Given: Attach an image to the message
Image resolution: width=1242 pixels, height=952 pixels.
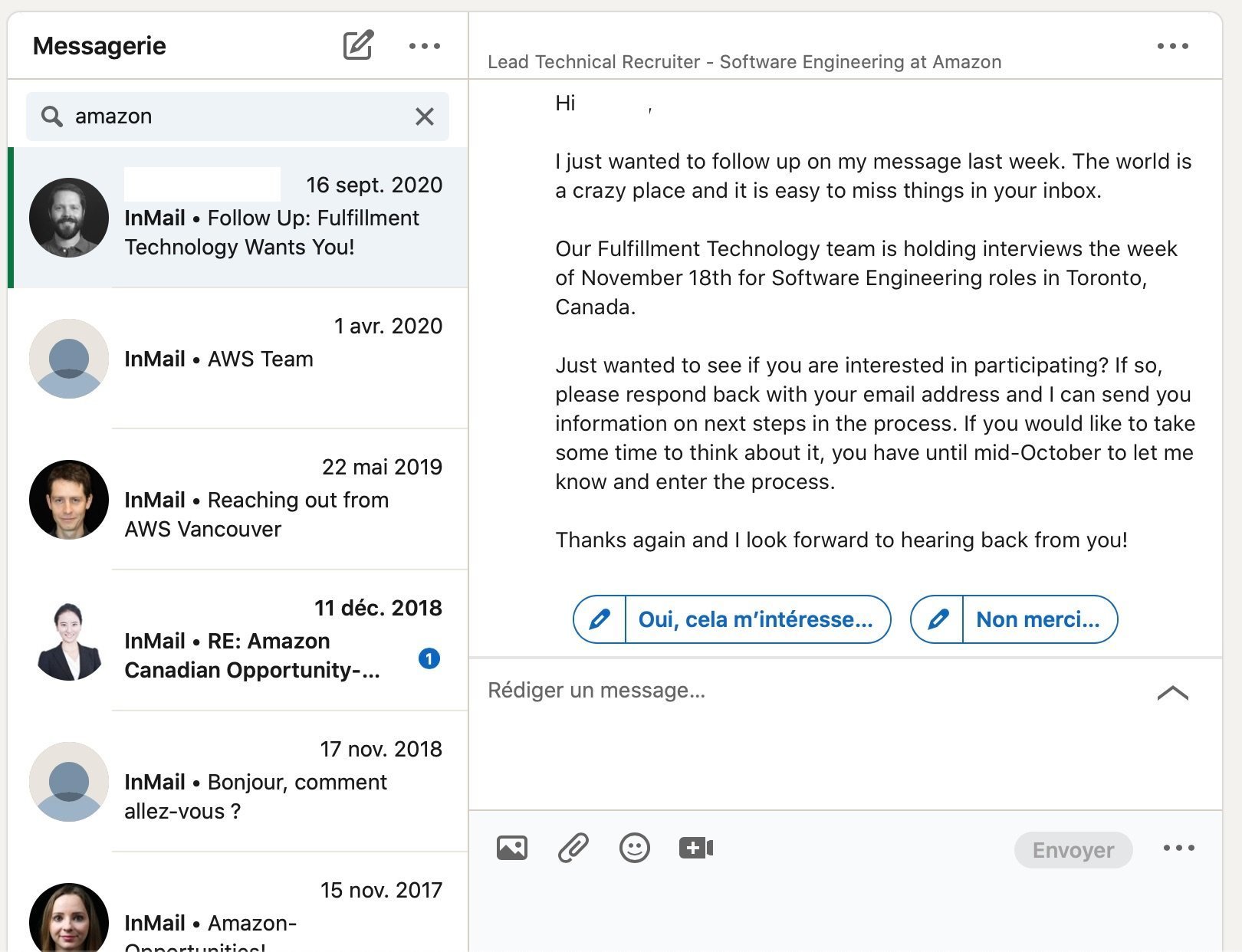Looking at the screenshot, I should point(511,848).
